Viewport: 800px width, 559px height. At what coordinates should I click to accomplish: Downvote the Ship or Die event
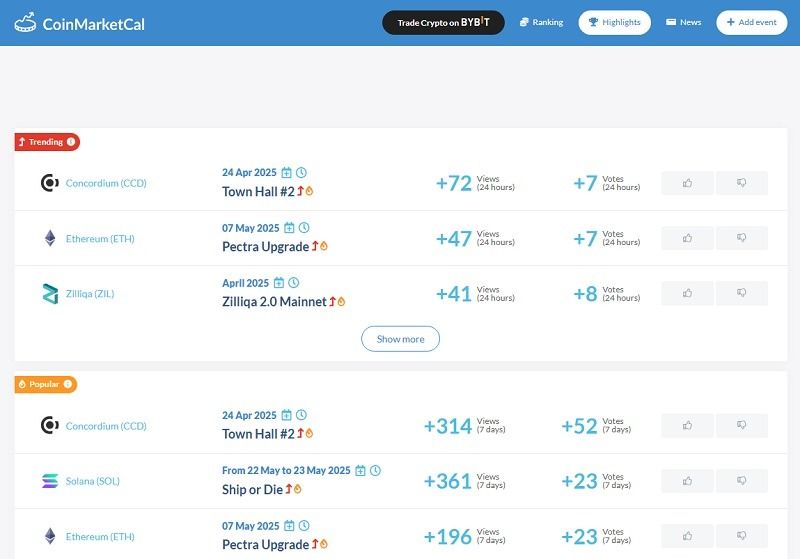point(742,480)
